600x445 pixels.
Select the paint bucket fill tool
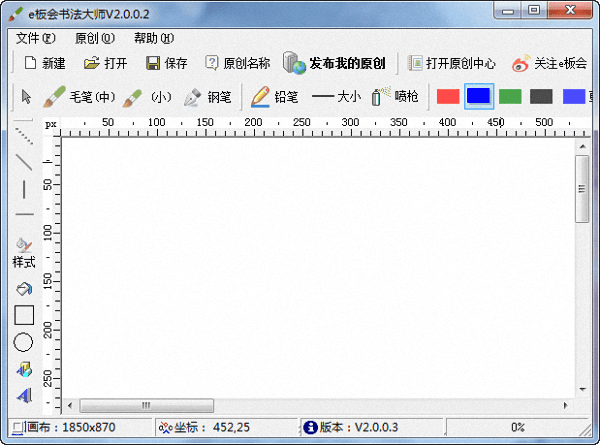coord(24,289)
